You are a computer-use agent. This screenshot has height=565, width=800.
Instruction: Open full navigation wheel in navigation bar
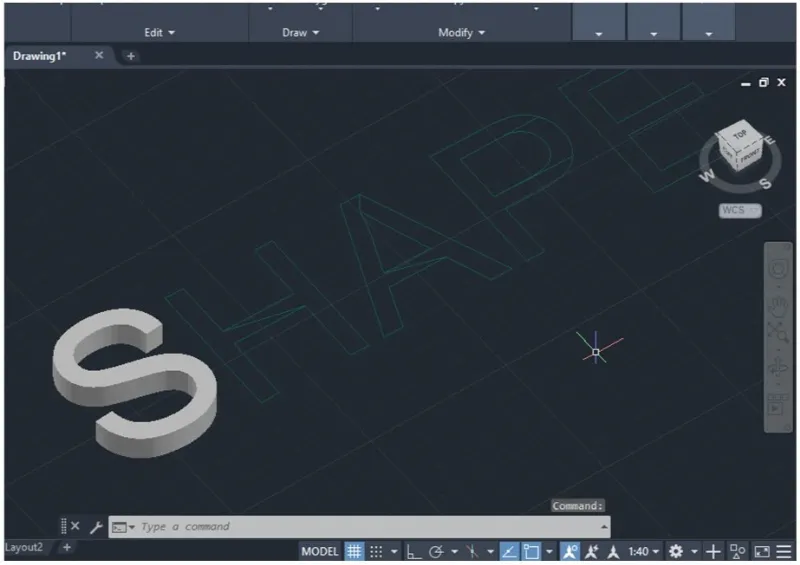777,269
